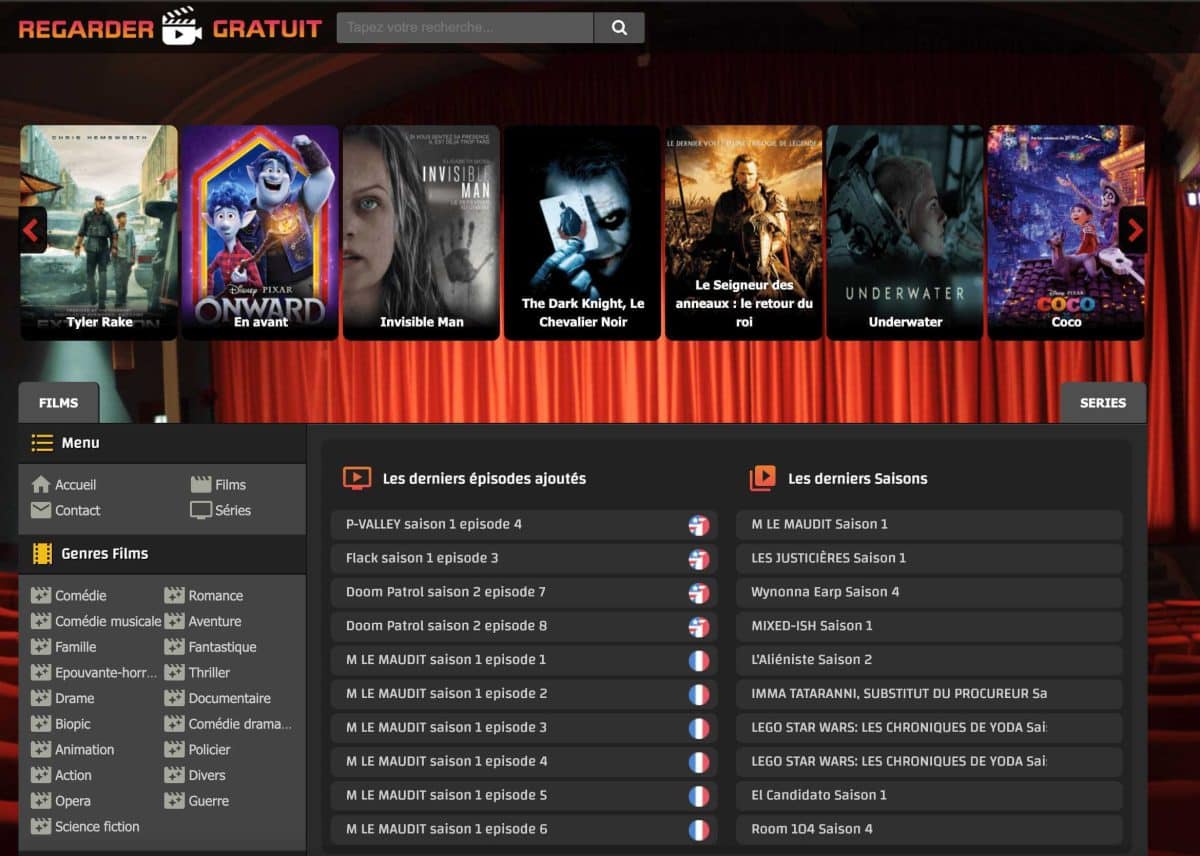Screen dimensions: 1200x856
Task: Open M LE MAUDIT Saison 1 season link
Action: [929, 525]
